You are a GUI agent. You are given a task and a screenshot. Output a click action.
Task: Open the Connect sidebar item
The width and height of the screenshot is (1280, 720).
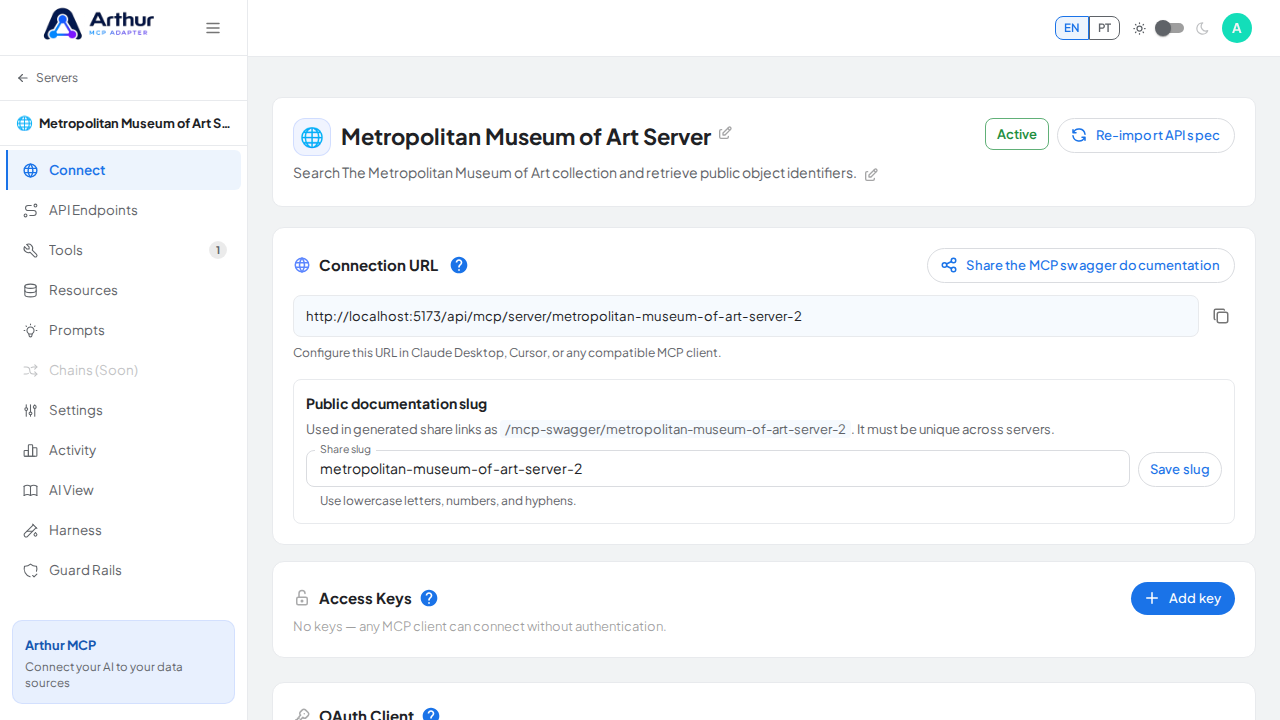tap(123, 170)
